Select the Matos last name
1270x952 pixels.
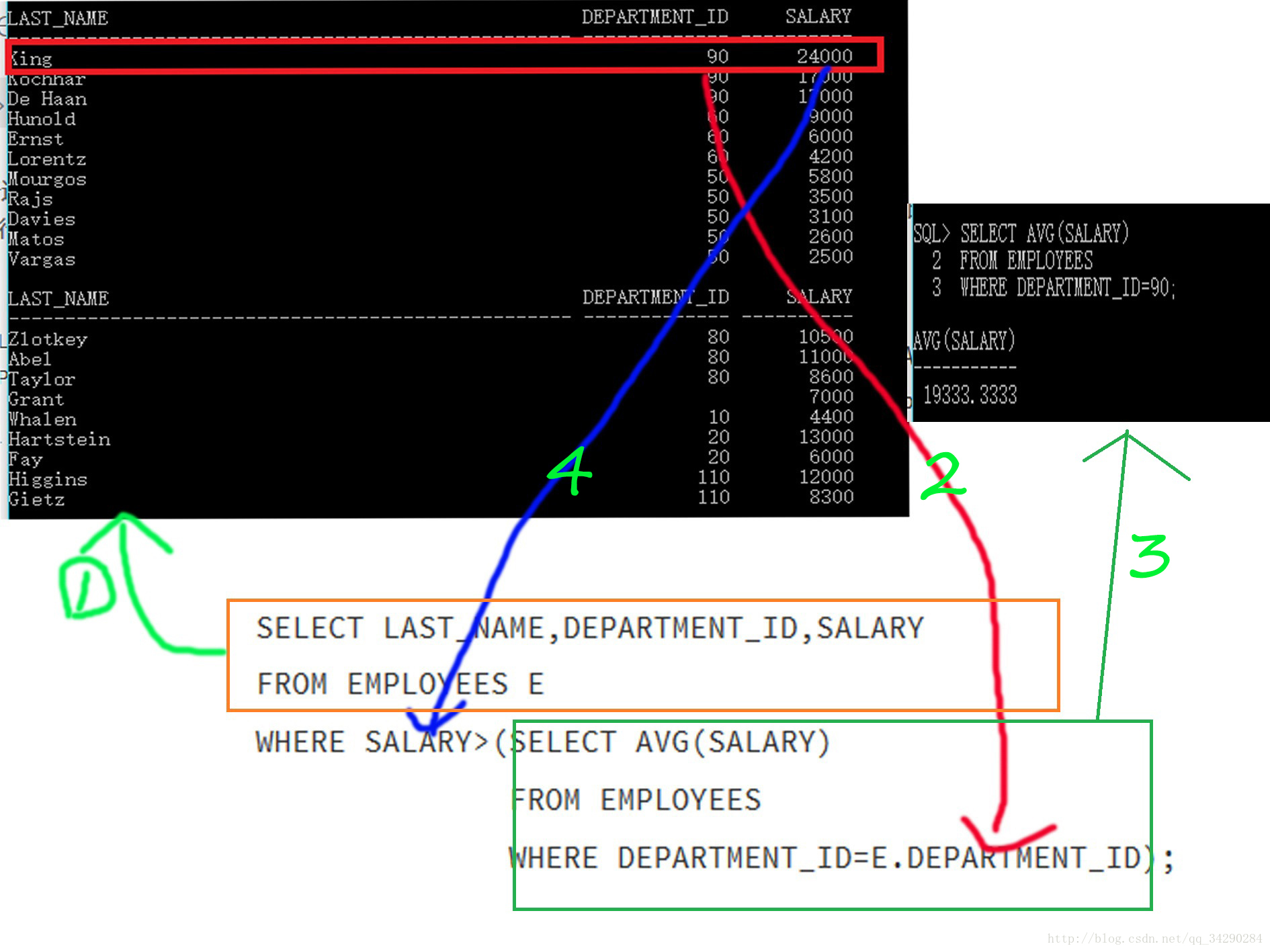coord(36,240)
